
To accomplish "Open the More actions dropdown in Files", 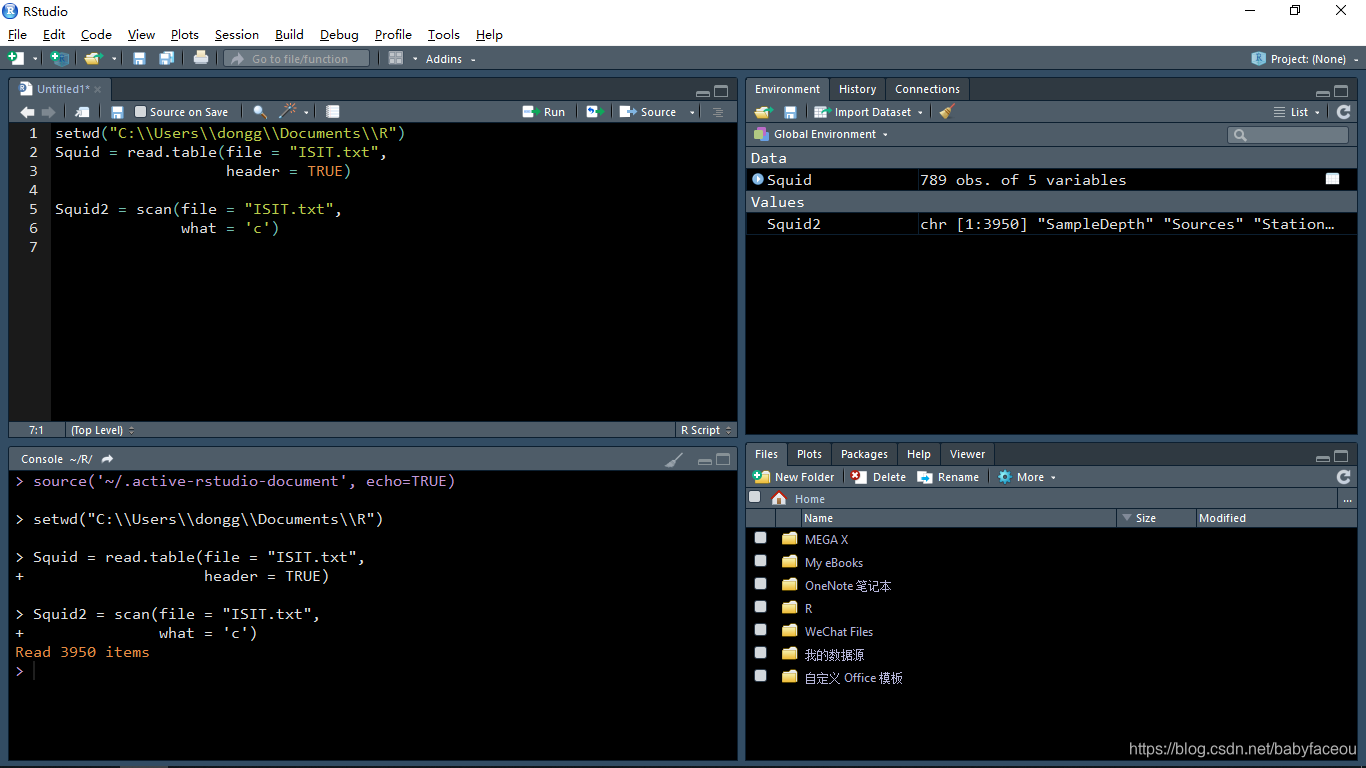I will (x=1027, y=477).
